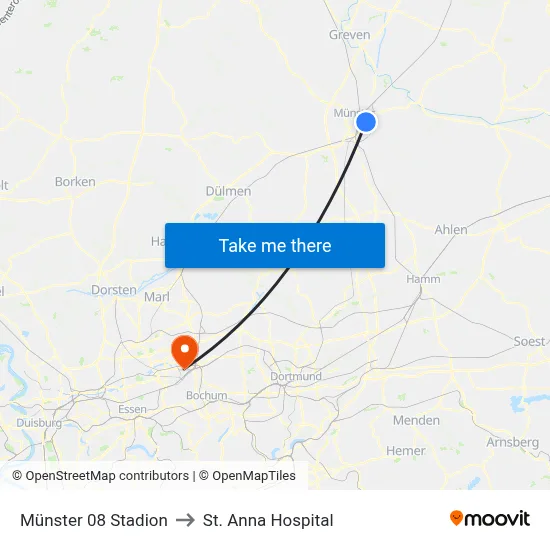
Task: Open the Moovit logo
Action: tap(490, 518)
